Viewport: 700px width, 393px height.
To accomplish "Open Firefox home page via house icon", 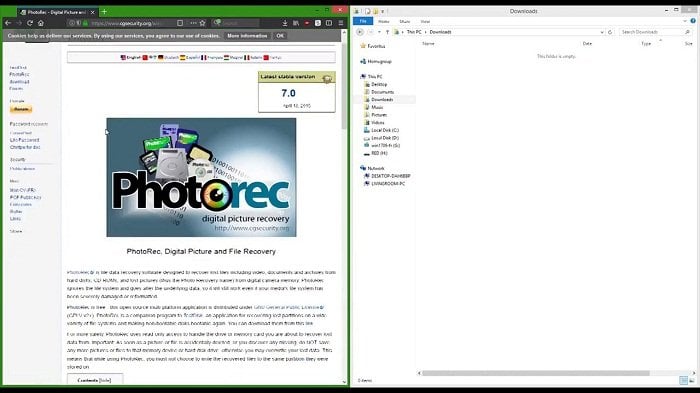I will point(41,23).
